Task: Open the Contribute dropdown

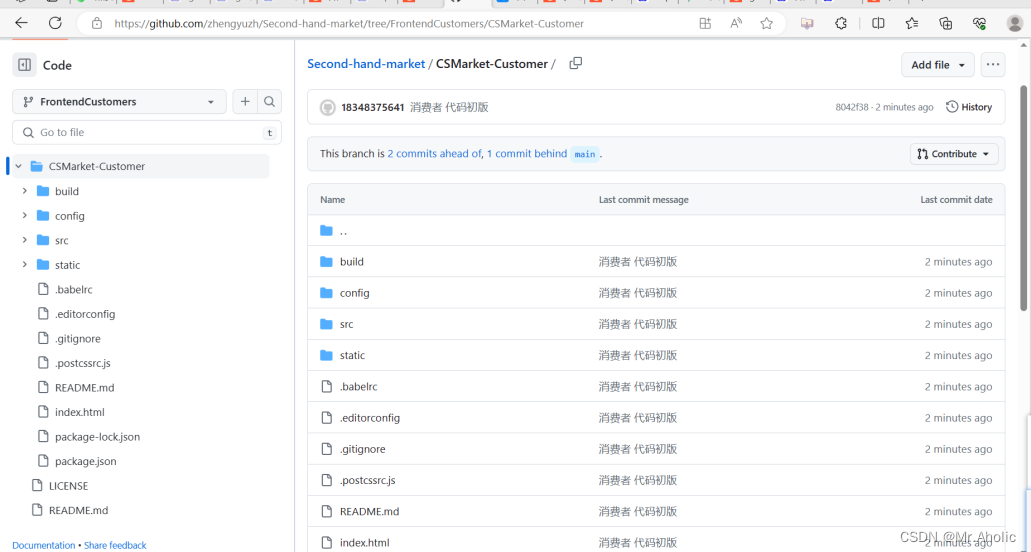Action: pyautogui.click(x=954, y=154)
